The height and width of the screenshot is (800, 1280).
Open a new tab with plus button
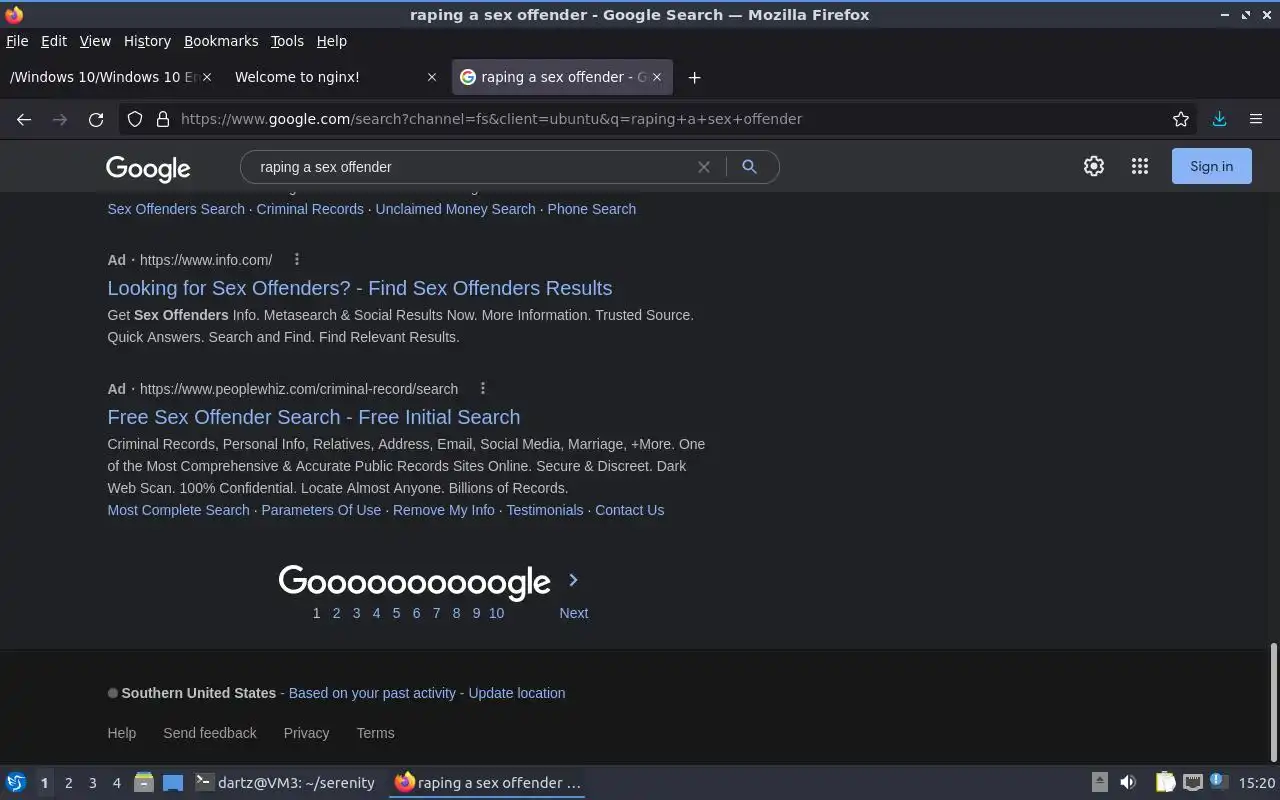[x=694, y=77]
